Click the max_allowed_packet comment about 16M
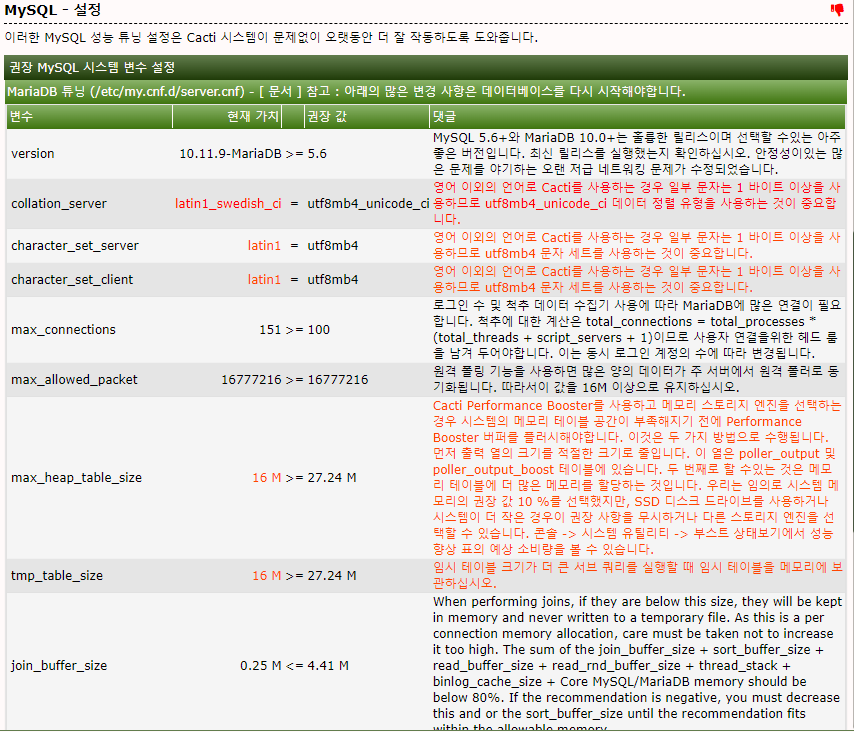Viewport: 854px width, 732px height. 636,380
